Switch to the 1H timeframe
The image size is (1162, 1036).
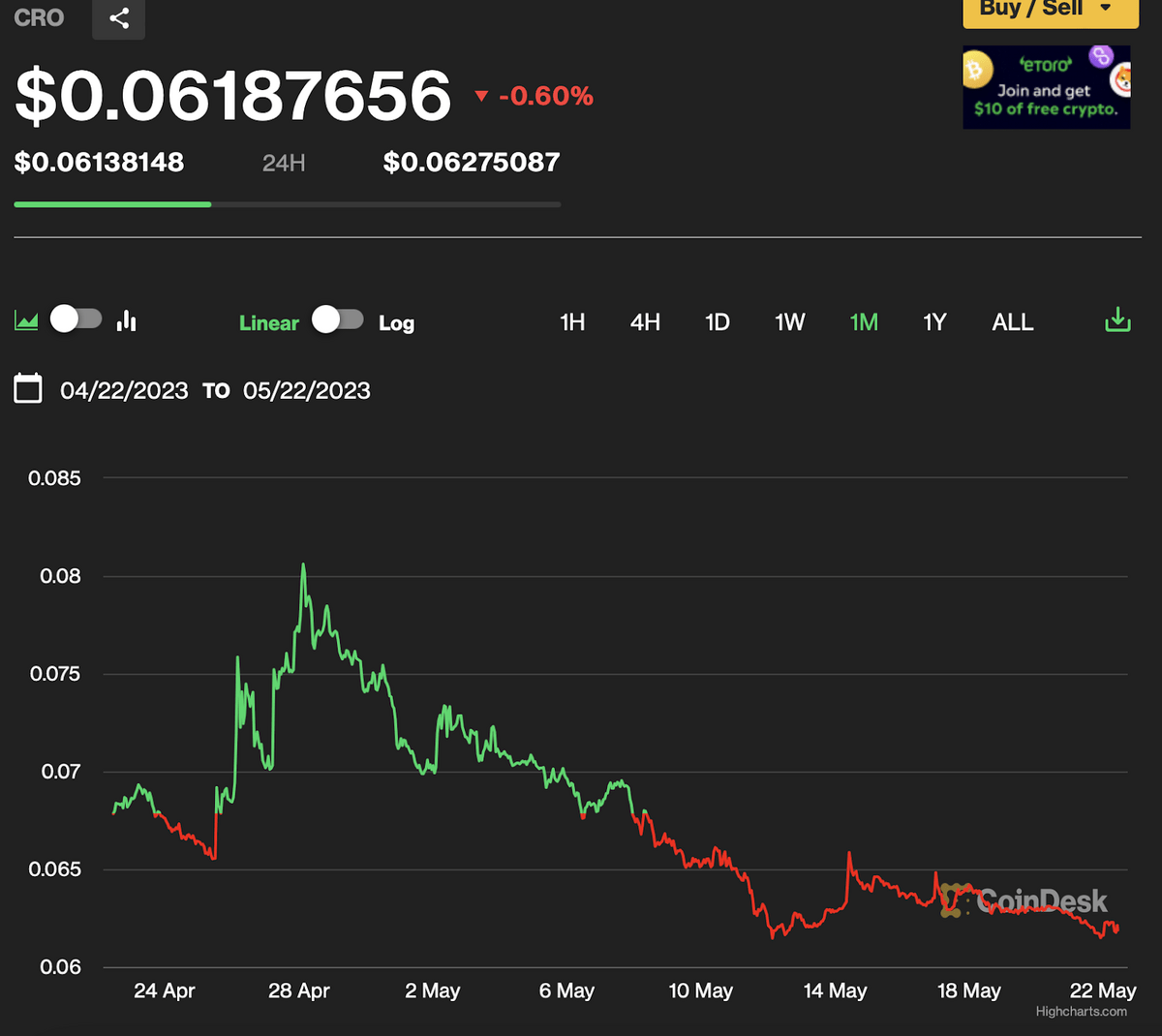(572, 322)
